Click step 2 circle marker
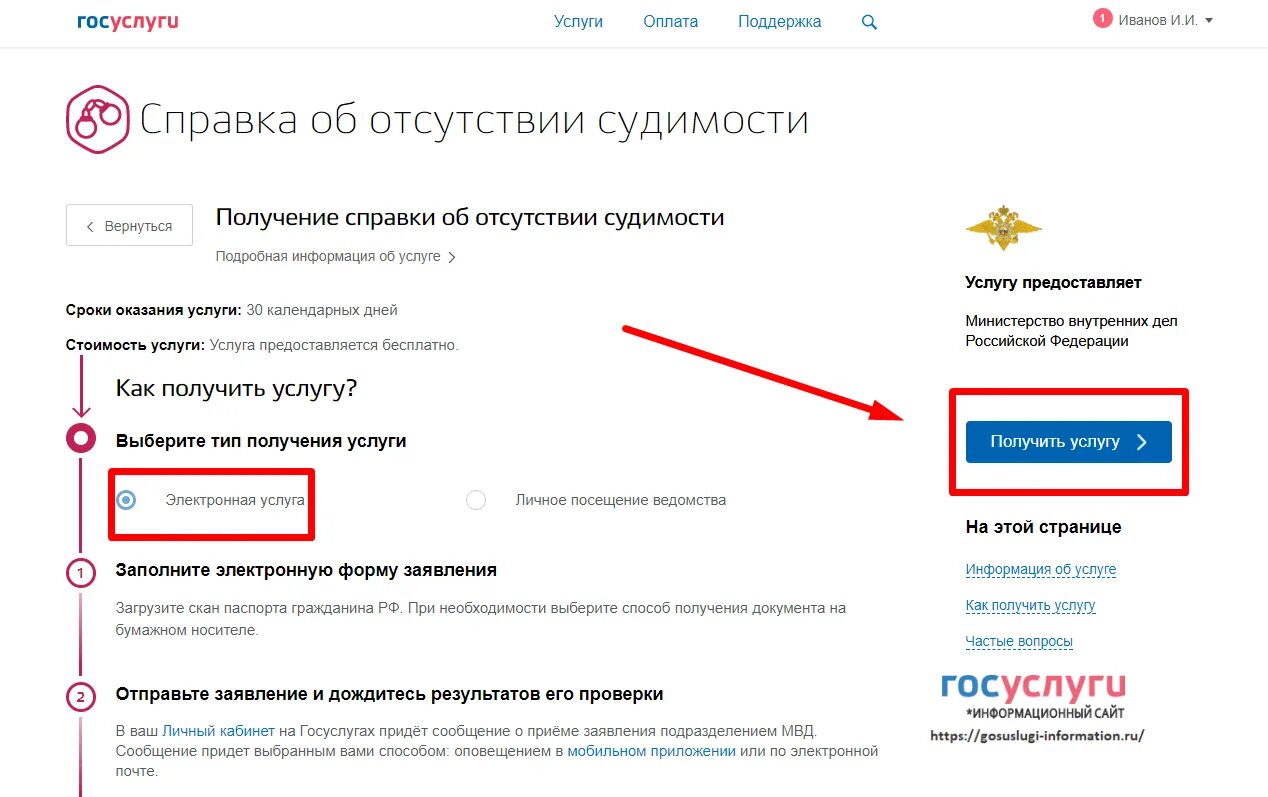The height and width of the screenshot is (797, 1268). point(81,697)
